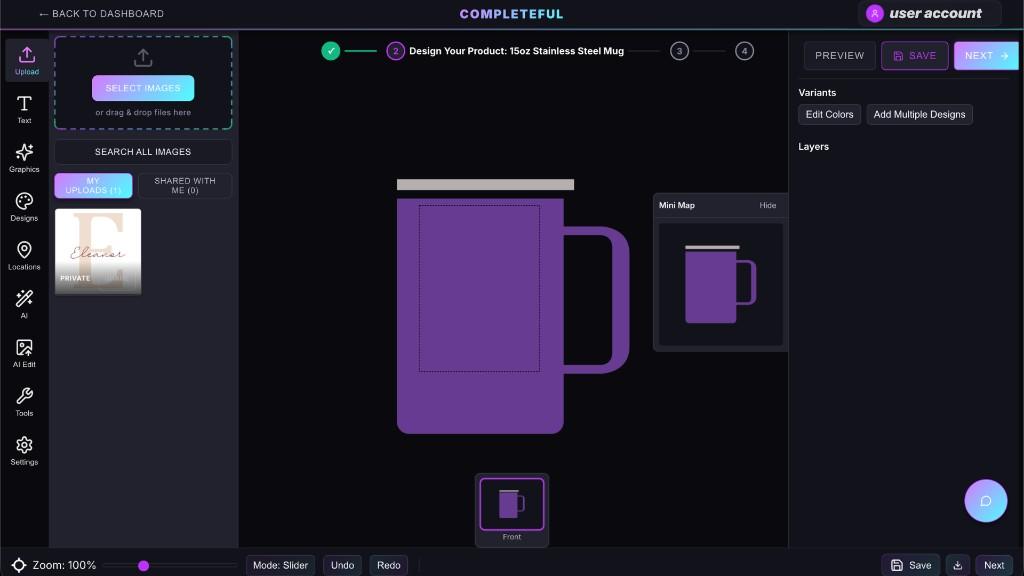Screen dimensions: 1024x576
Task: Select the AI Edit sidebar icon
Action: pos(24,352)
